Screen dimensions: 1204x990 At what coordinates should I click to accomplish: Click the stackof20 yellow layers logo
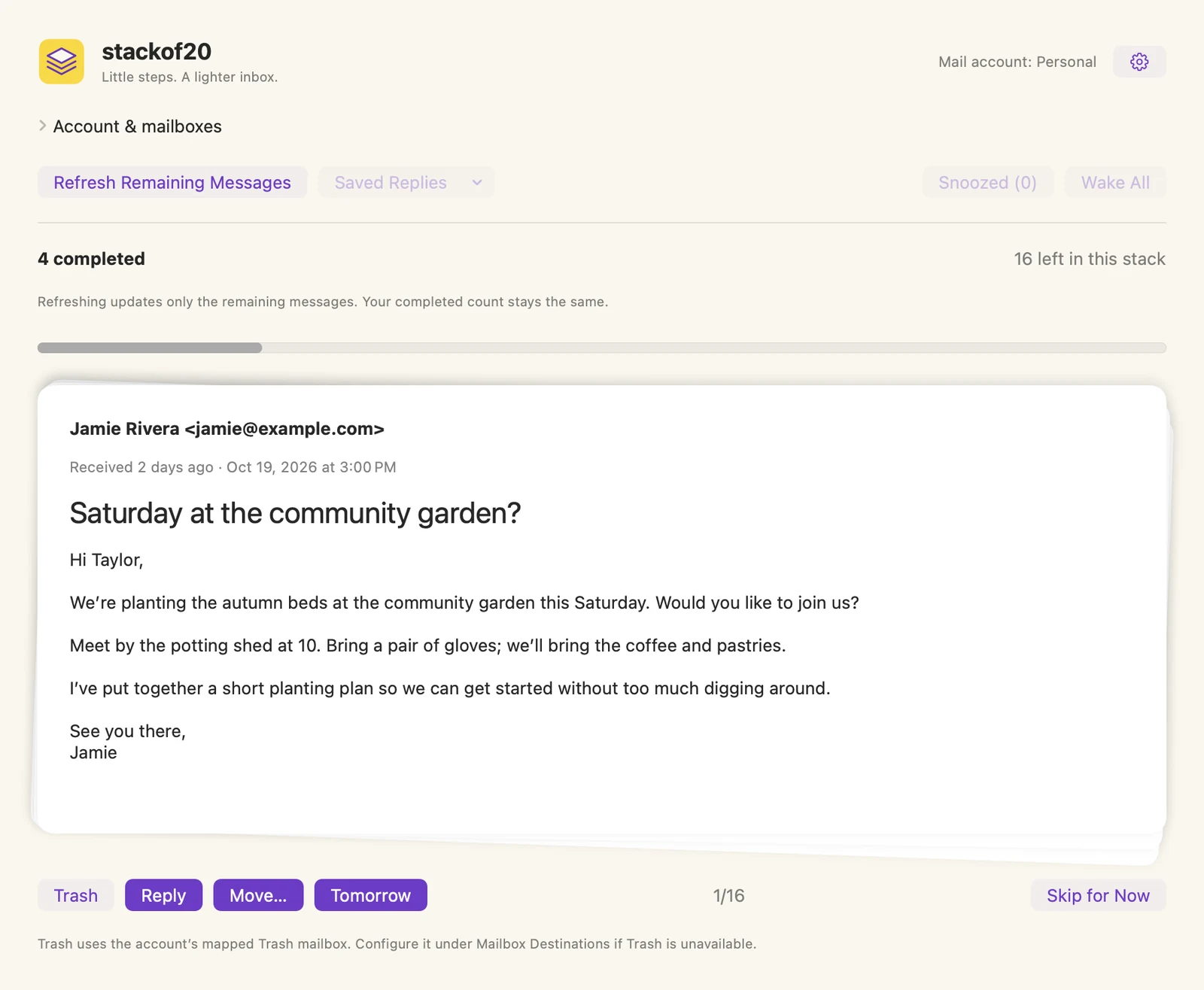coord(61,62)
